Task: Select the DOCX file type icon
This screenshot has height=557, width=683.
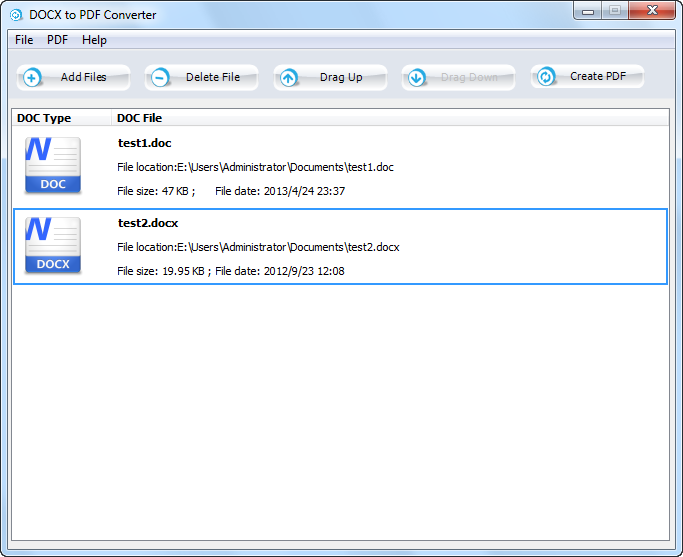Action: (53, 246)
